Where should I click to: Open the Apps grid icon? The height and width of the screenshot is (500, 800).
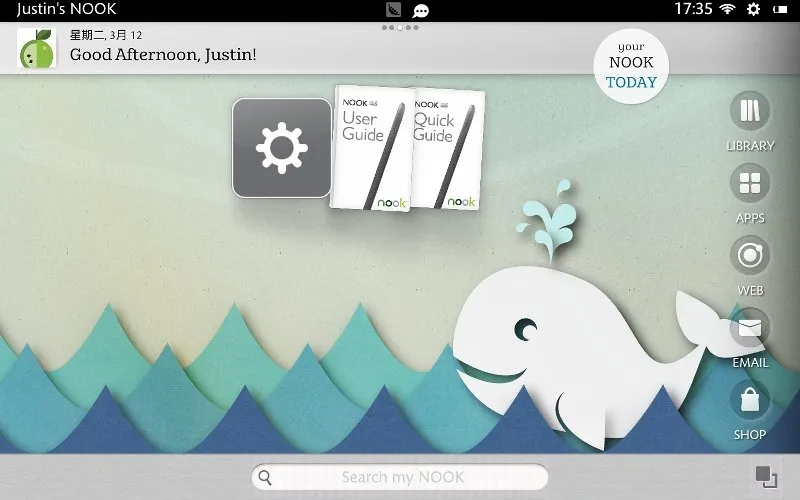749,183
